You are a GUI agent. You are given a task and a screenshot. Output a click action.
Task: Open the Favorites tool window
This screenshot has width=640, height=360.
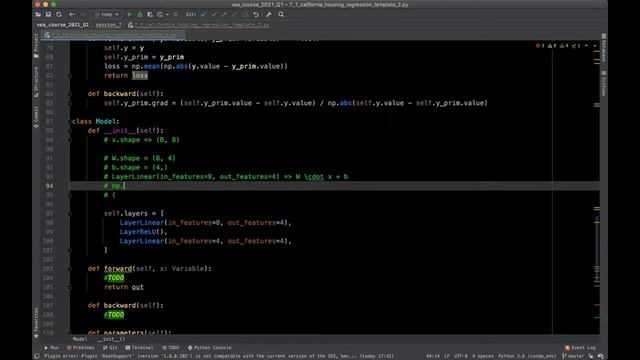pos(36,323)
